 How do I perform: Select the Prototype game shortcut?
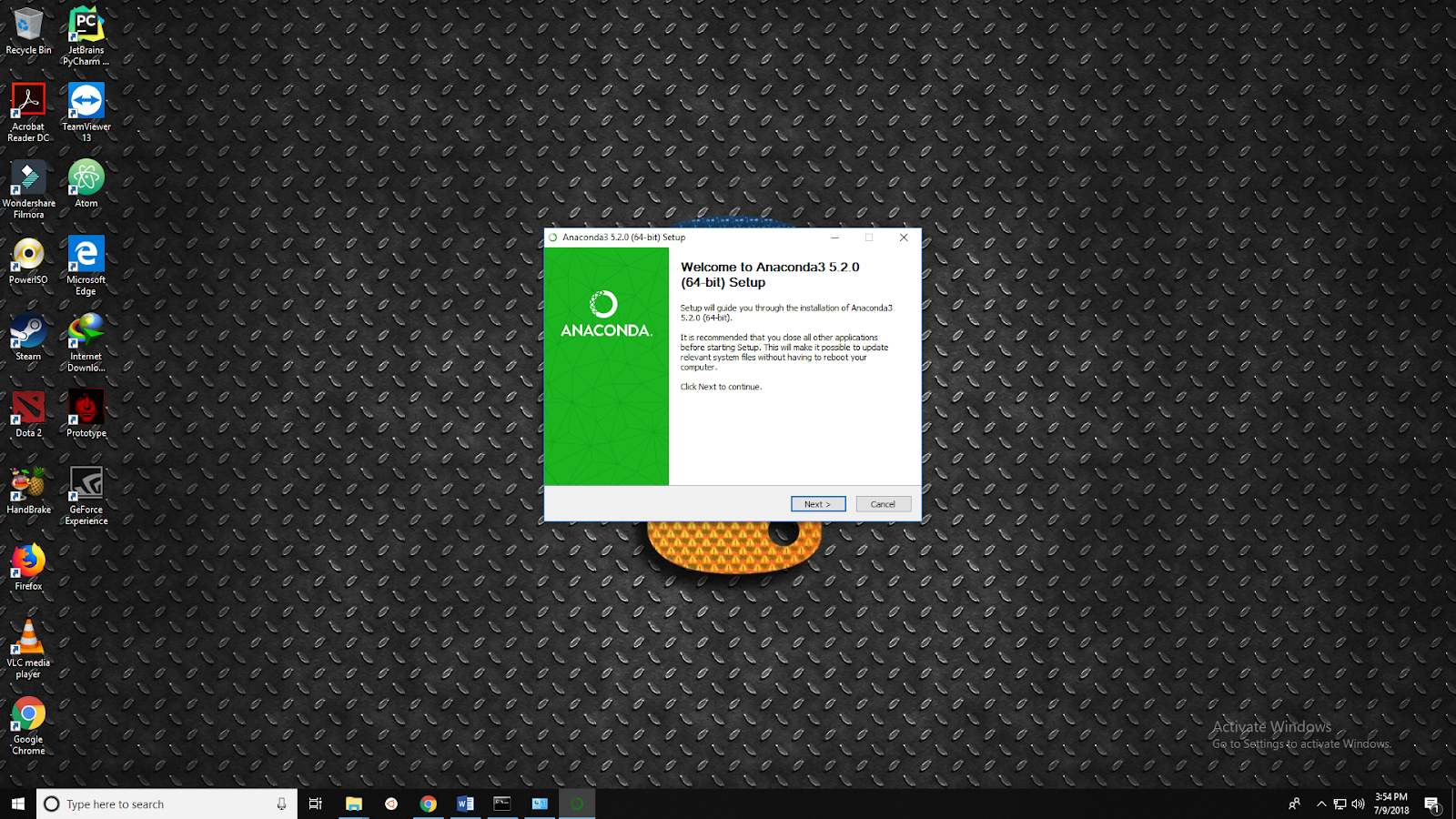[x=86, y=413]
